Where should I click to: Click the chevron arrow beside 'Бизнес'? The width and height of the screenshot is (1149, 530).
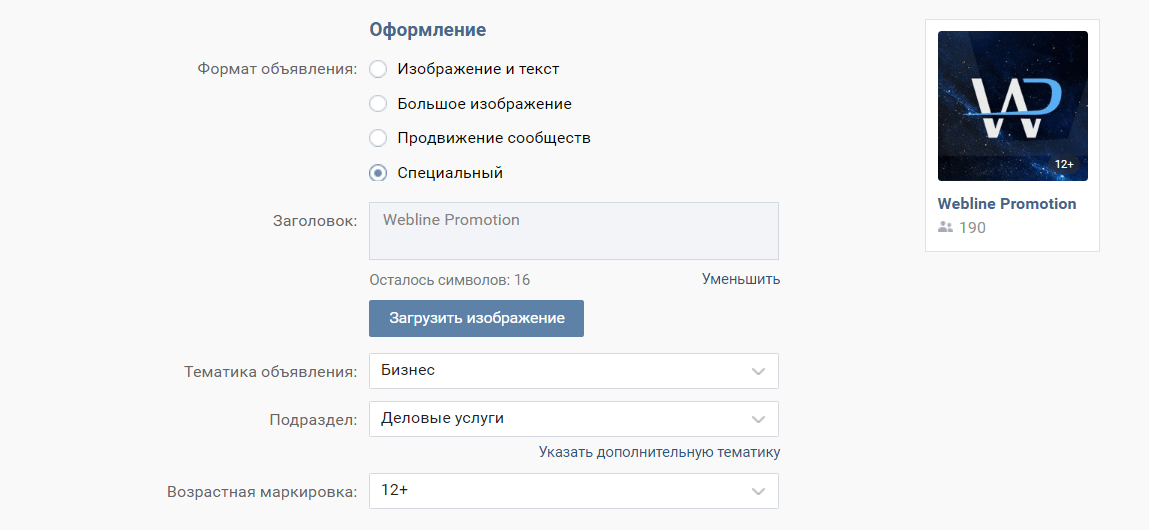click(x=758, y=371)
